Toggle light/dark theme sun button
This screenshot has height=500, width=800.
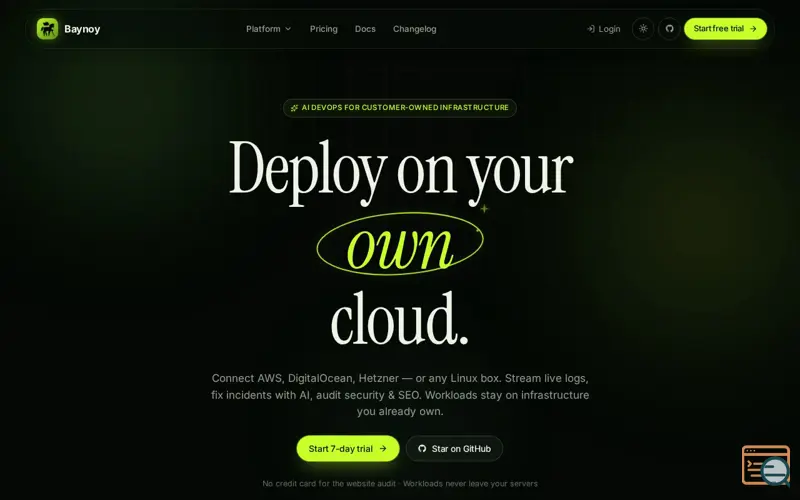(643, 29)
